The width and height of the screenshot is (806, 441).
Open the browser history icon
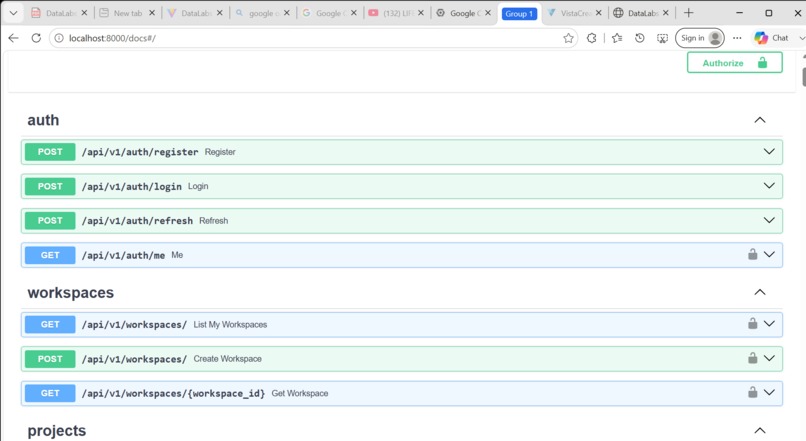pyautogui.click(x=639, y=38)
